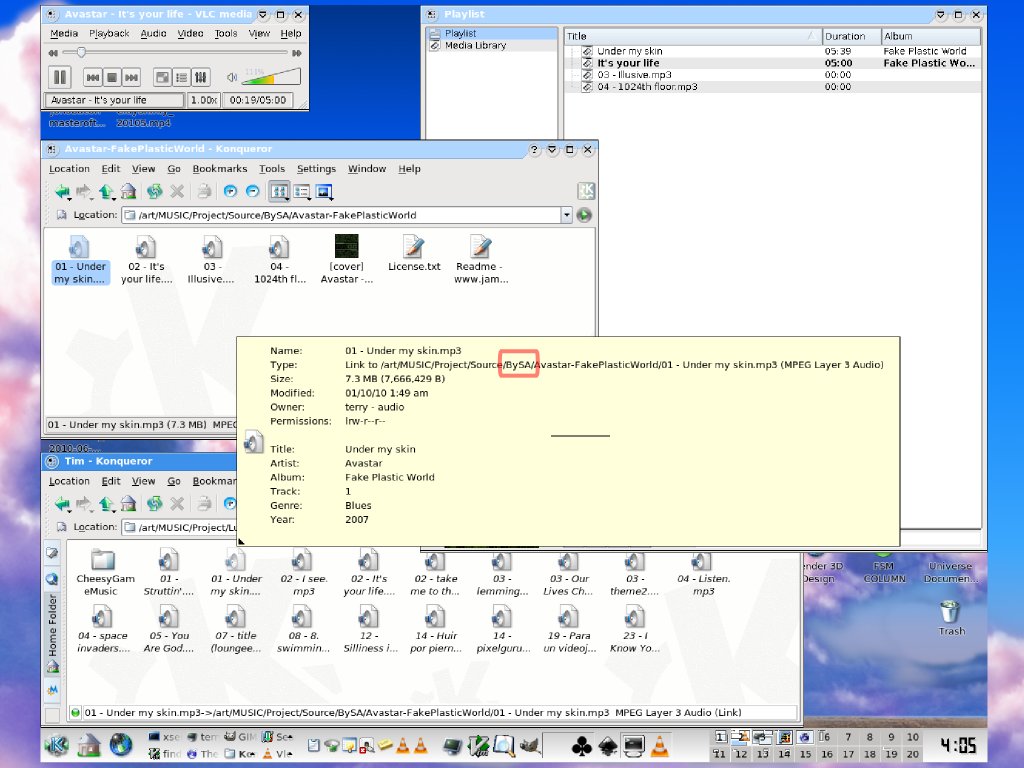Open the VLC Video menu

(191, 33)
